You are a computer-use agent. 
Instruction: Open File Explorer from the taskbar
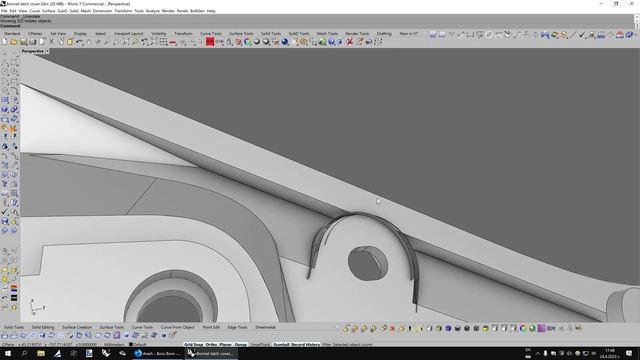click(41, 353)
